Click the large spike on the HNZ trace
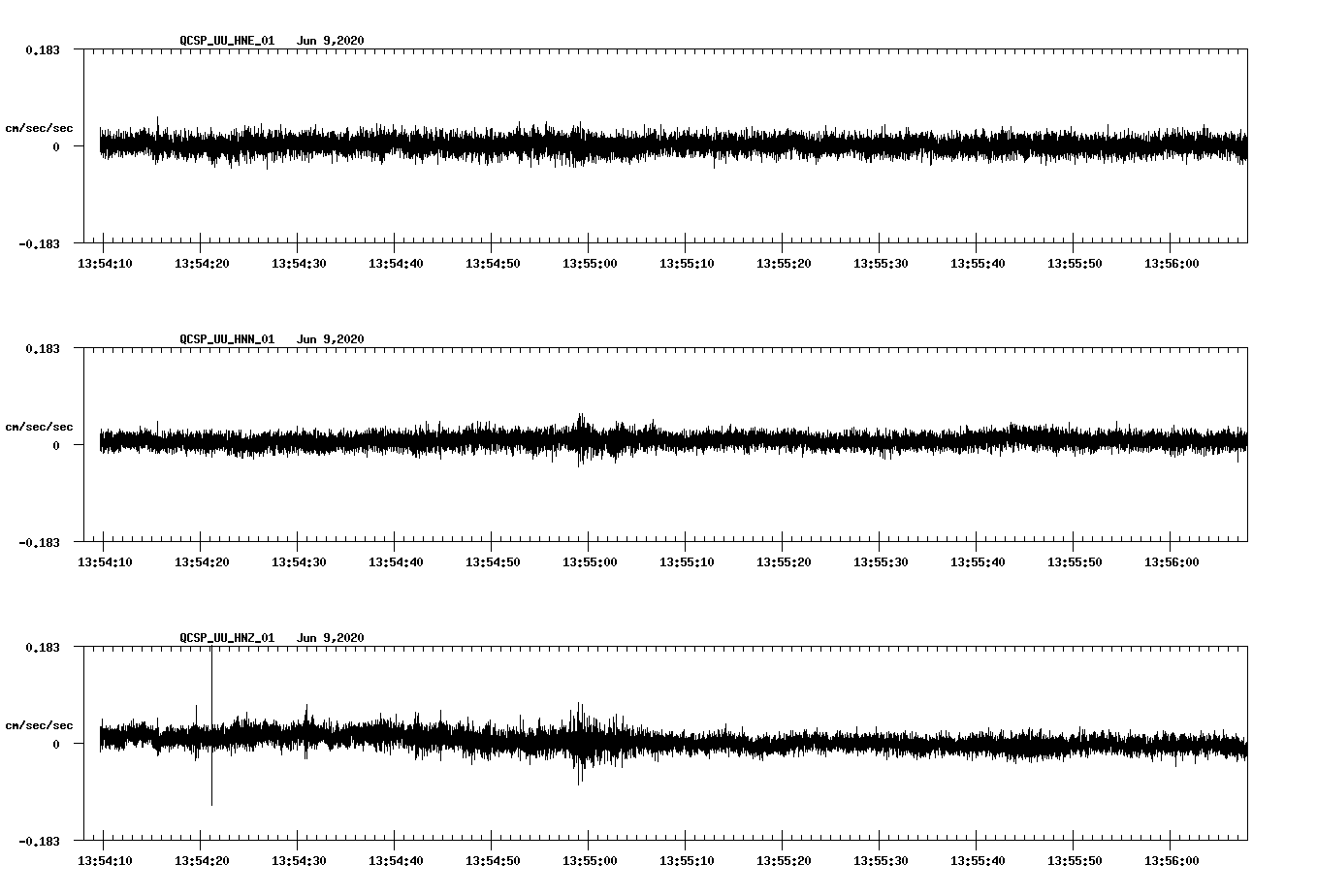 coord(211,725)
